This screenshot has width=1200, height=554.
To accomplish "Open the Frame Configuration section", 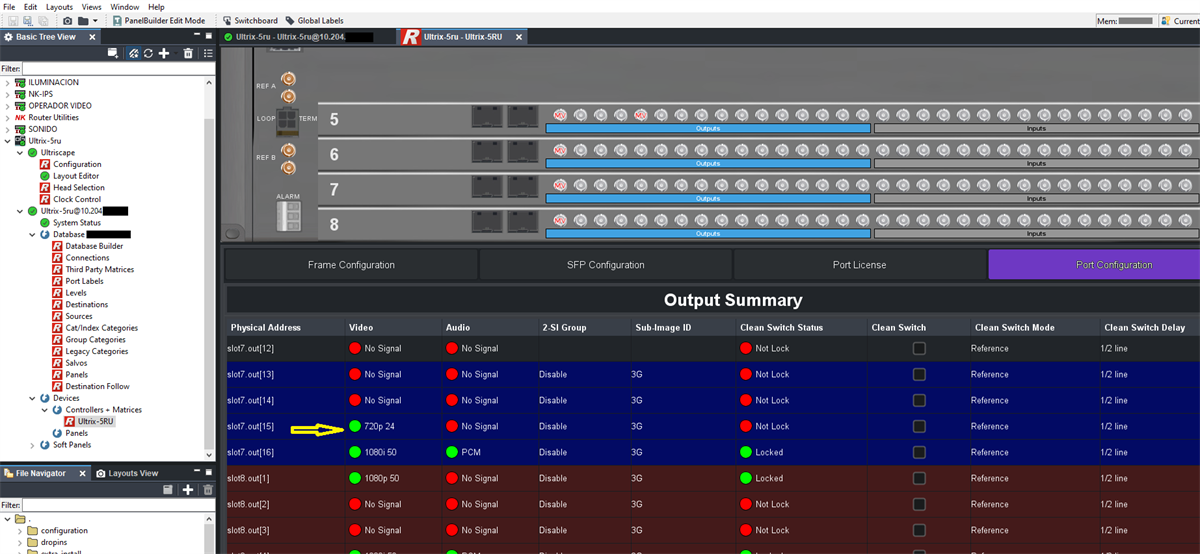I will (x=351, y=265).
